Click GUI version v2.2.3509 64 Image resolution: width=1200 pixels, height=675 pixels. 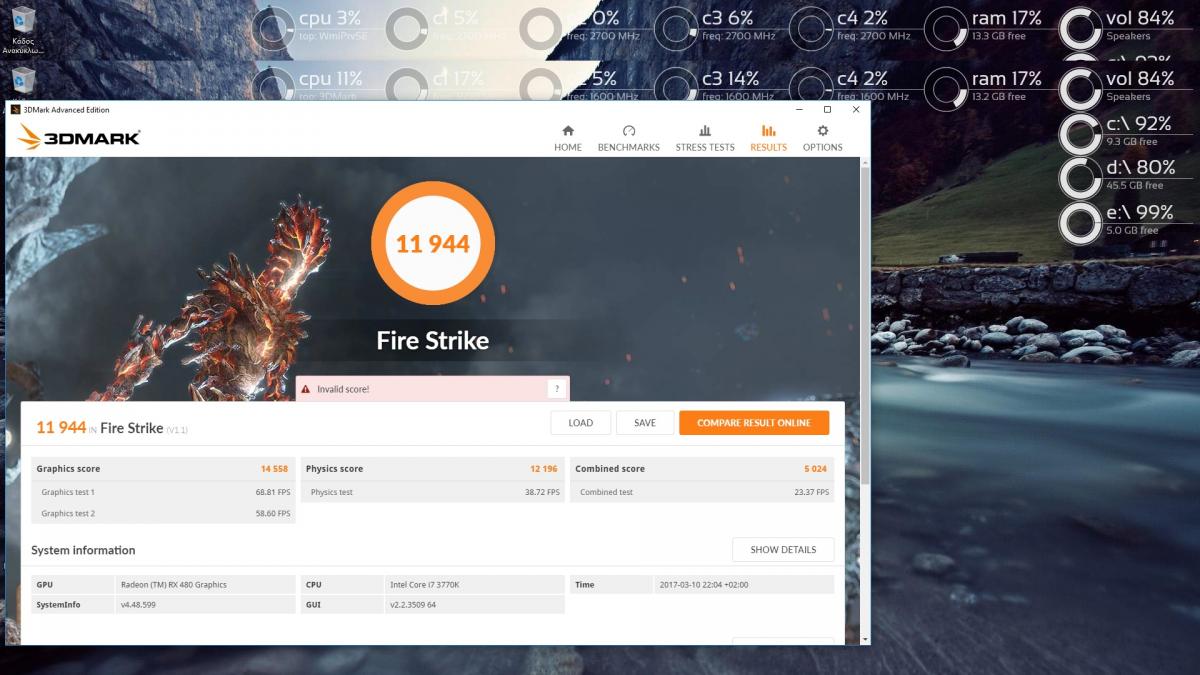pyautogui.click(x=412, y=605)
